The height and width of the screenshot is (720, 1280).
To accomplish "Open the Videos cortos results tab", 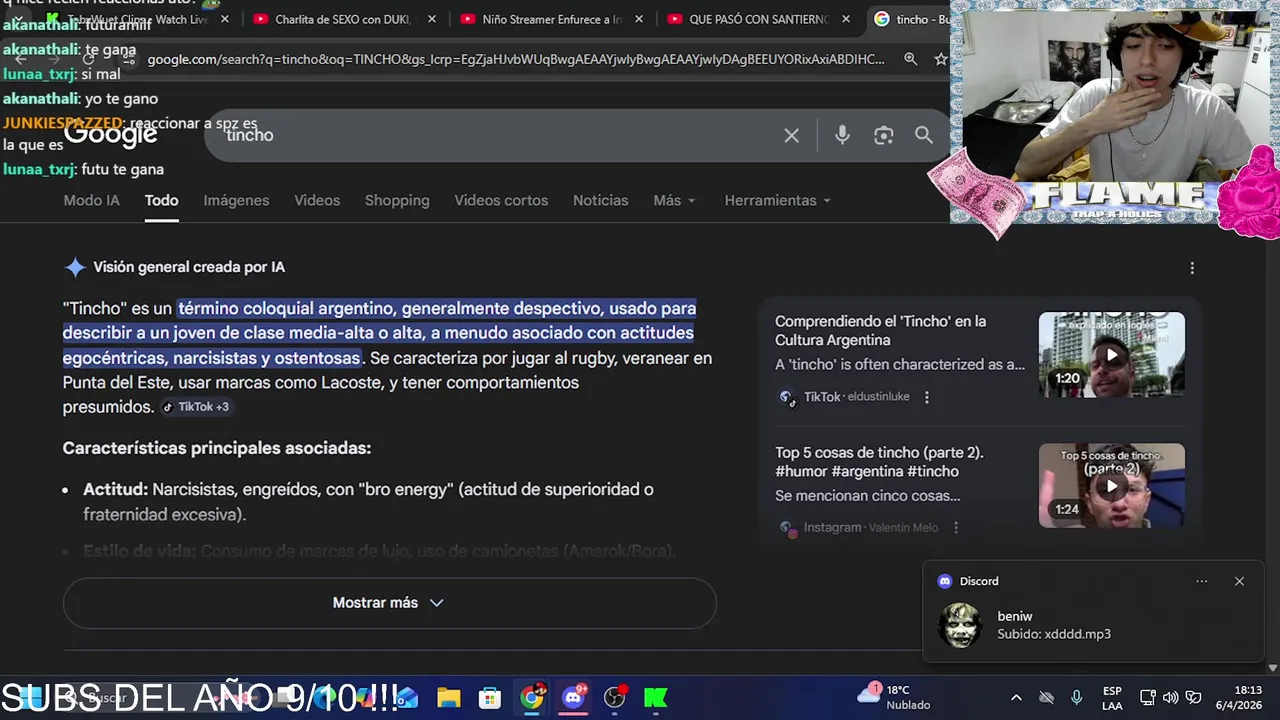I will pos(501,200).
